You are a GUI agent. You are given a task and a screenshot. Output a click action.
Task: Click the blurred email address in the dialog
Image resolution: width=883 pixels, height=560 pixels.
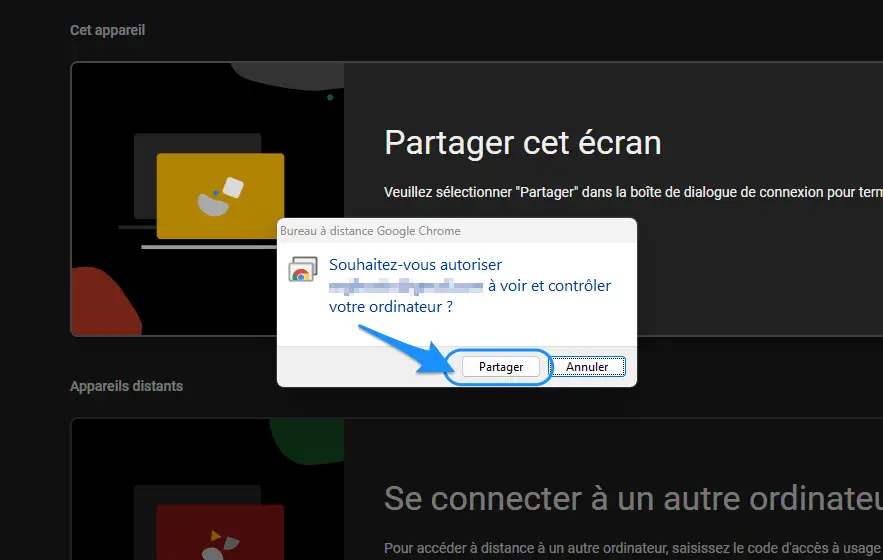[405, 286]
